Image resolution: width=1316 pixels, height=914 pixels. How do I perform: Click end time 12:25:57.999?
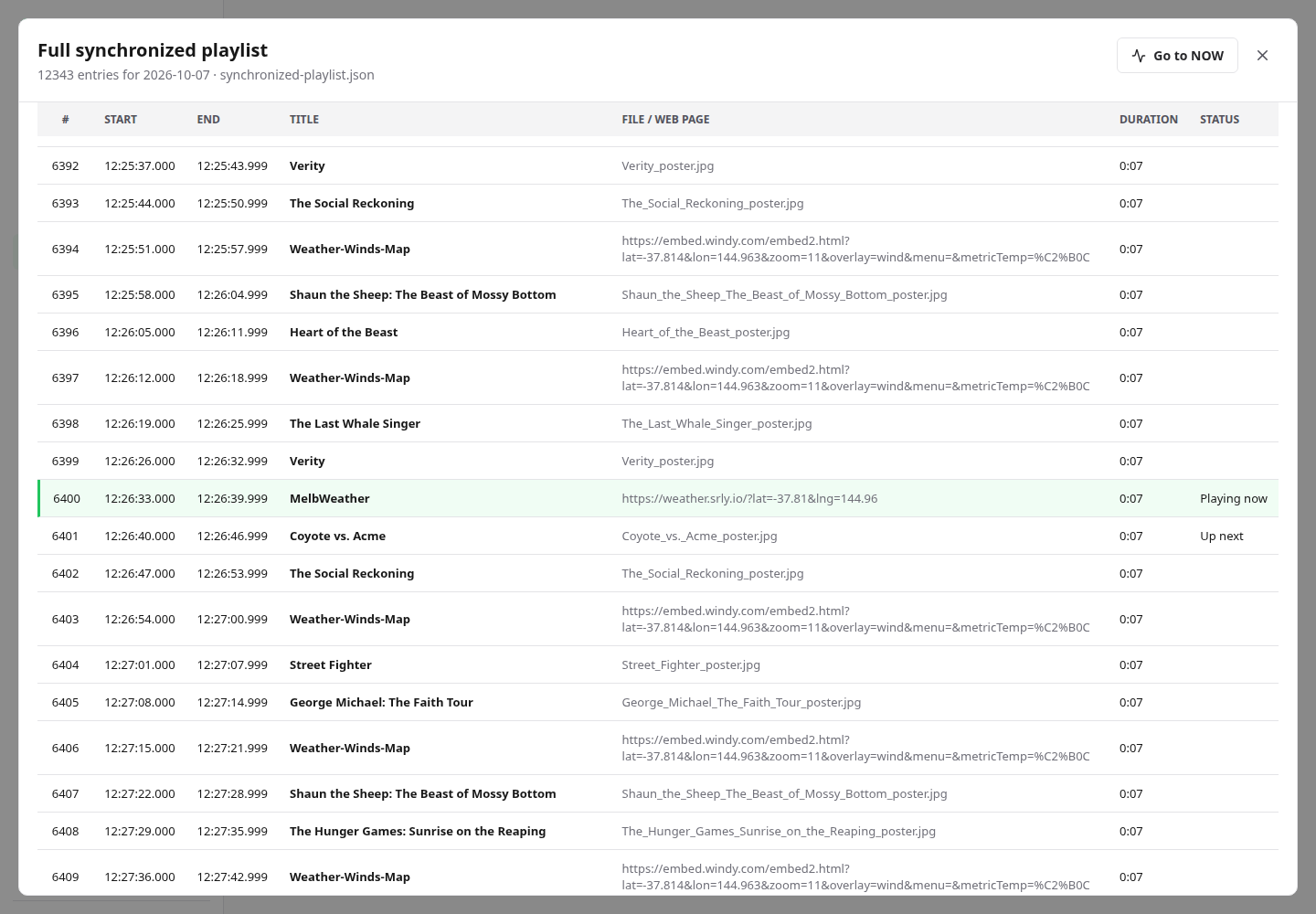(x=232, y=250)
